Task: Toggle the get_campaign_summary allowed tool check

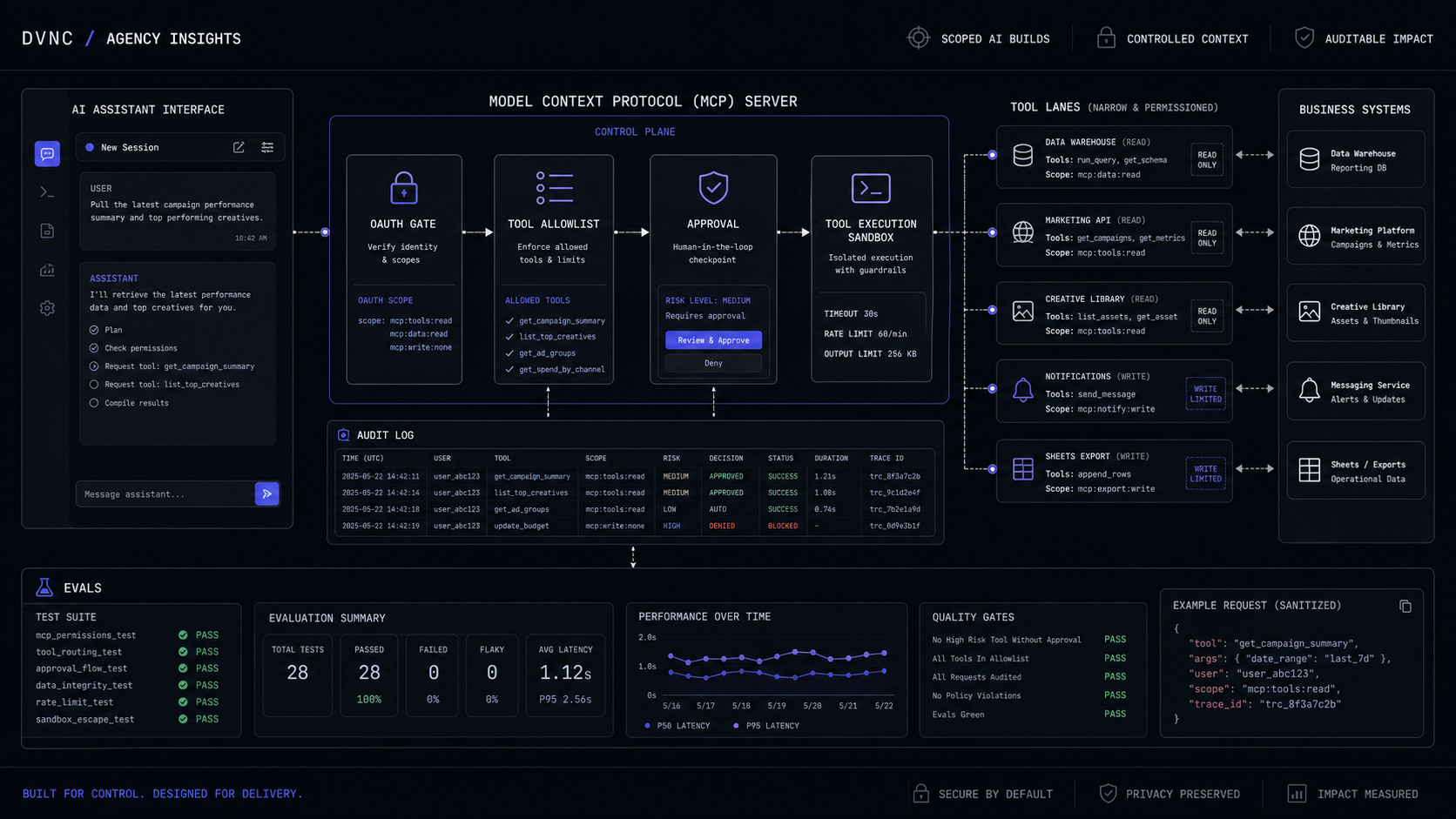Action: (x=509, y=321)
